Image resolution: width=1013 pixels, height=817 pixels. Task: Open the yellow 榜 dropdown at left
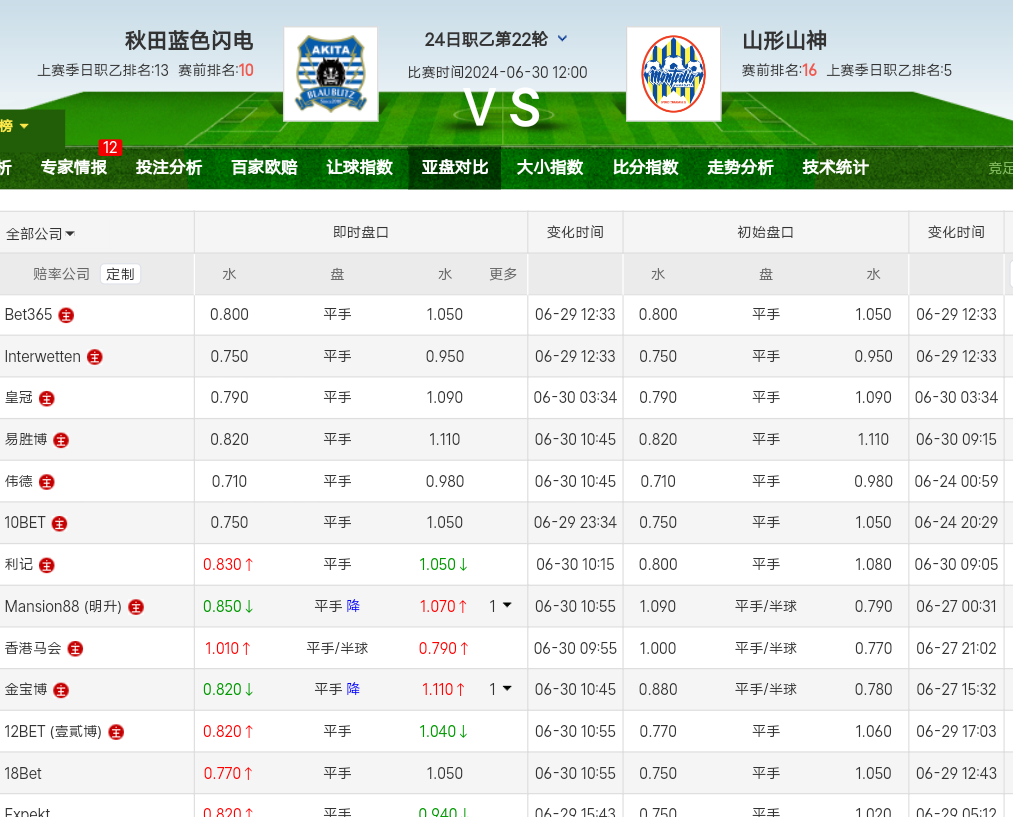tap(15, 126)
